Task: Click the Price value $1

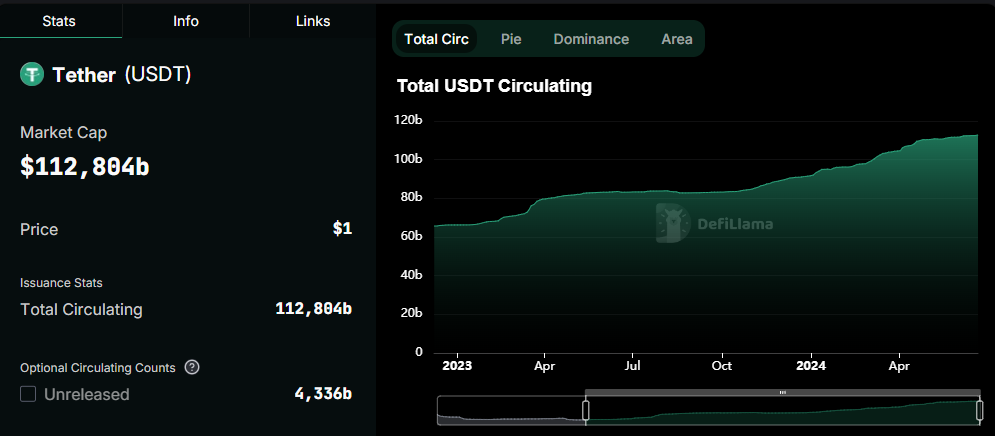Action: click(x=343, y=228)
